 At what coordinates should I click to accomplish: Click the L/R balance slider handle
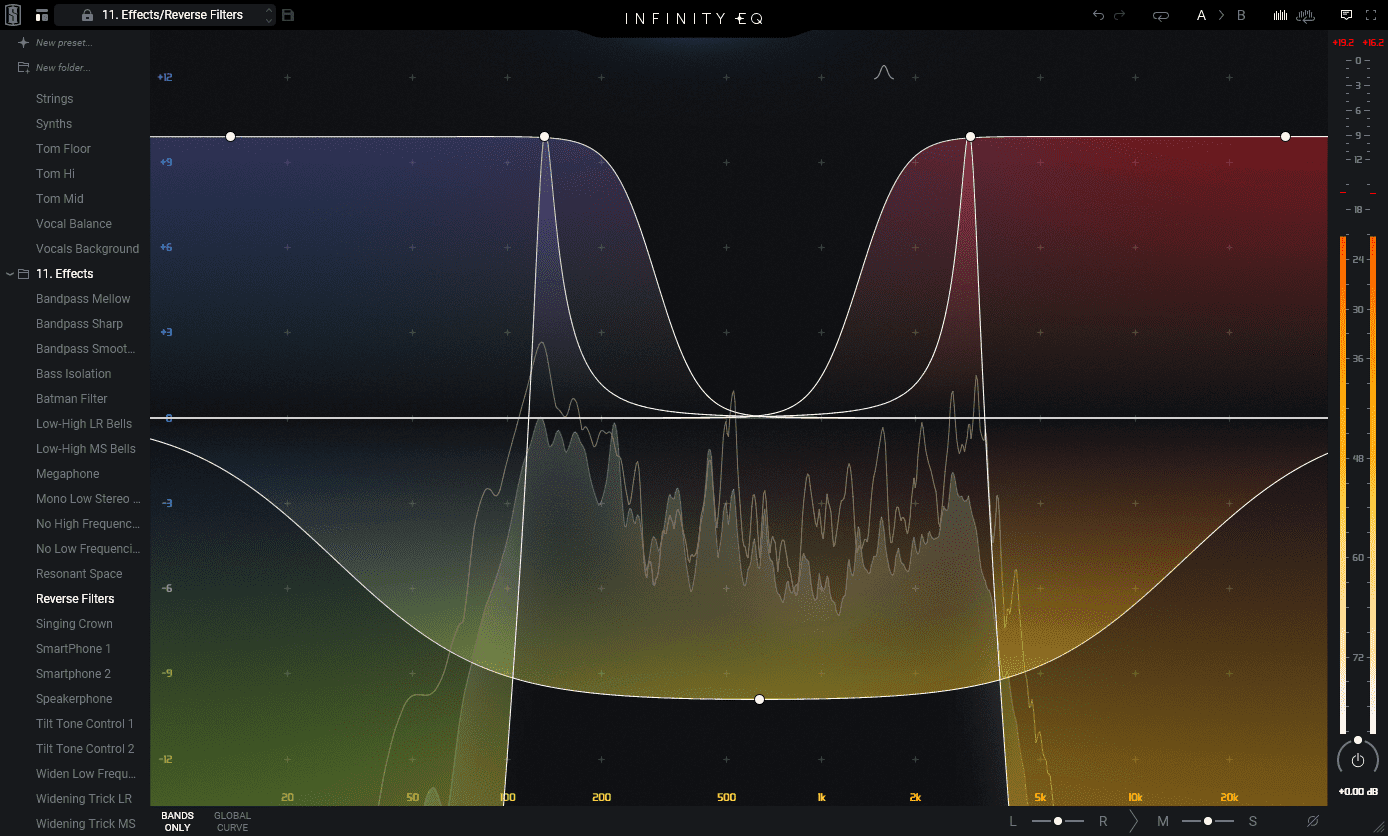point(1058,821)
